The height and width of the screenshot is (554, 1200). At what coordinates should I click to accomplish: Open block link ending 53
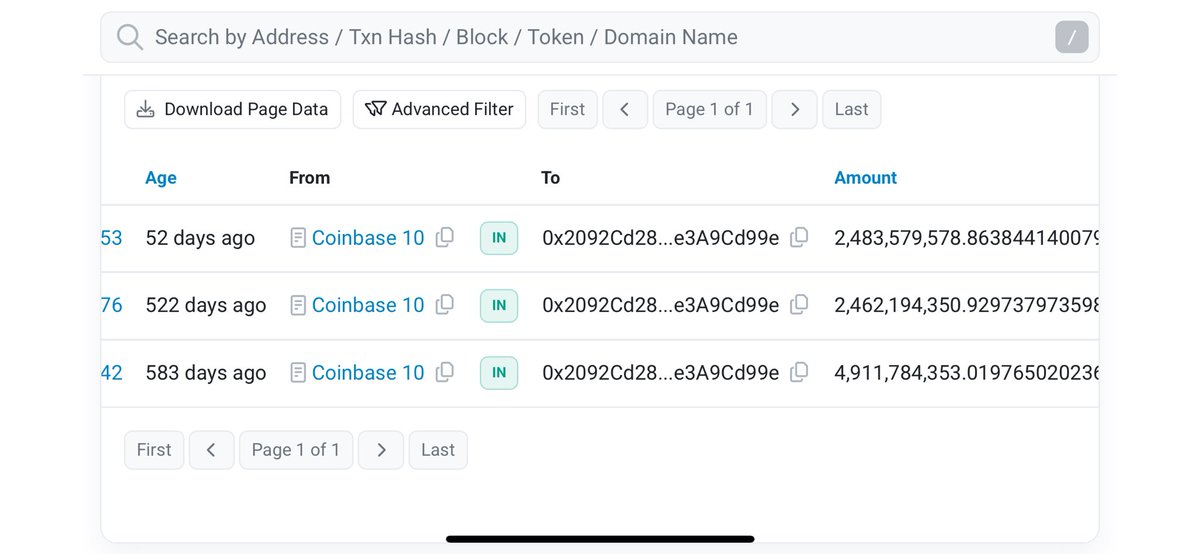pos(112,238)
